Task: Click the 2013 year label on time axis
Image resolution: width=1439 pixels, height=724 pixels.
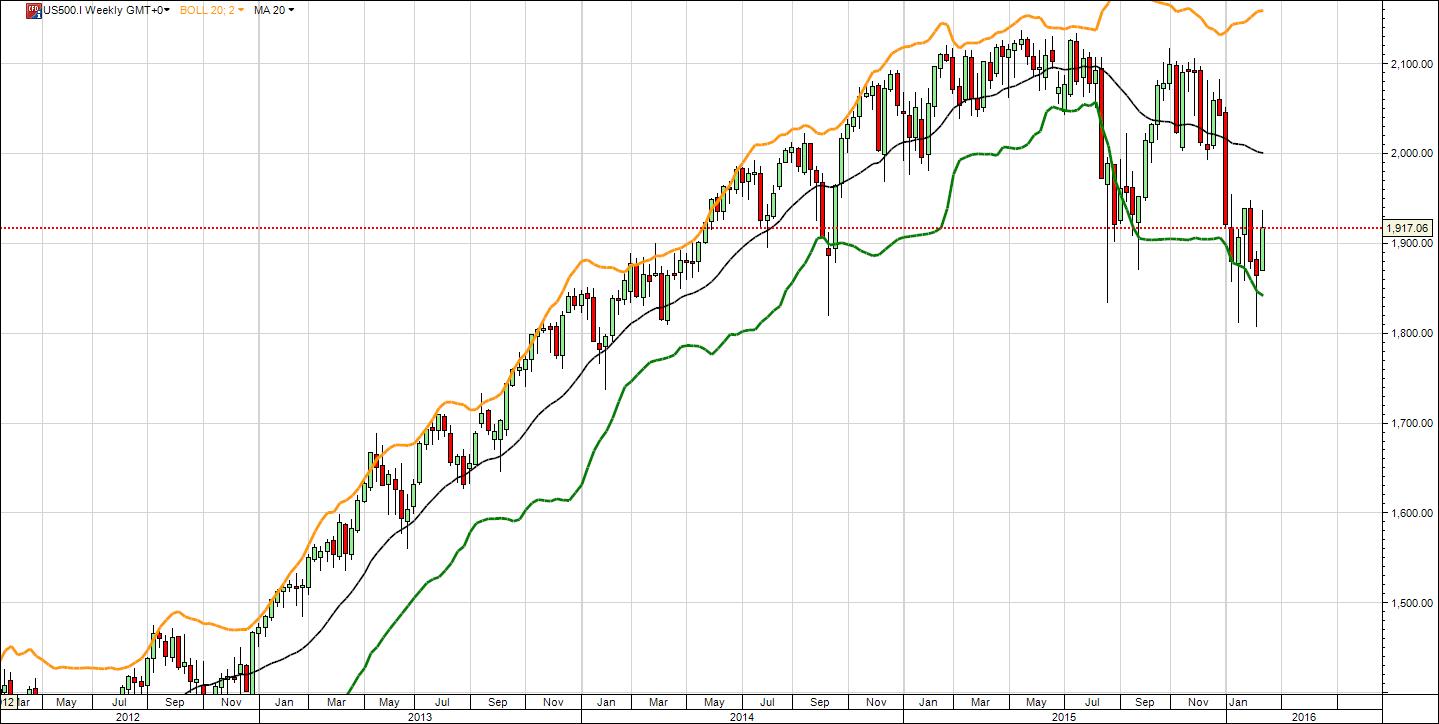Action: (x=420, y=716)
